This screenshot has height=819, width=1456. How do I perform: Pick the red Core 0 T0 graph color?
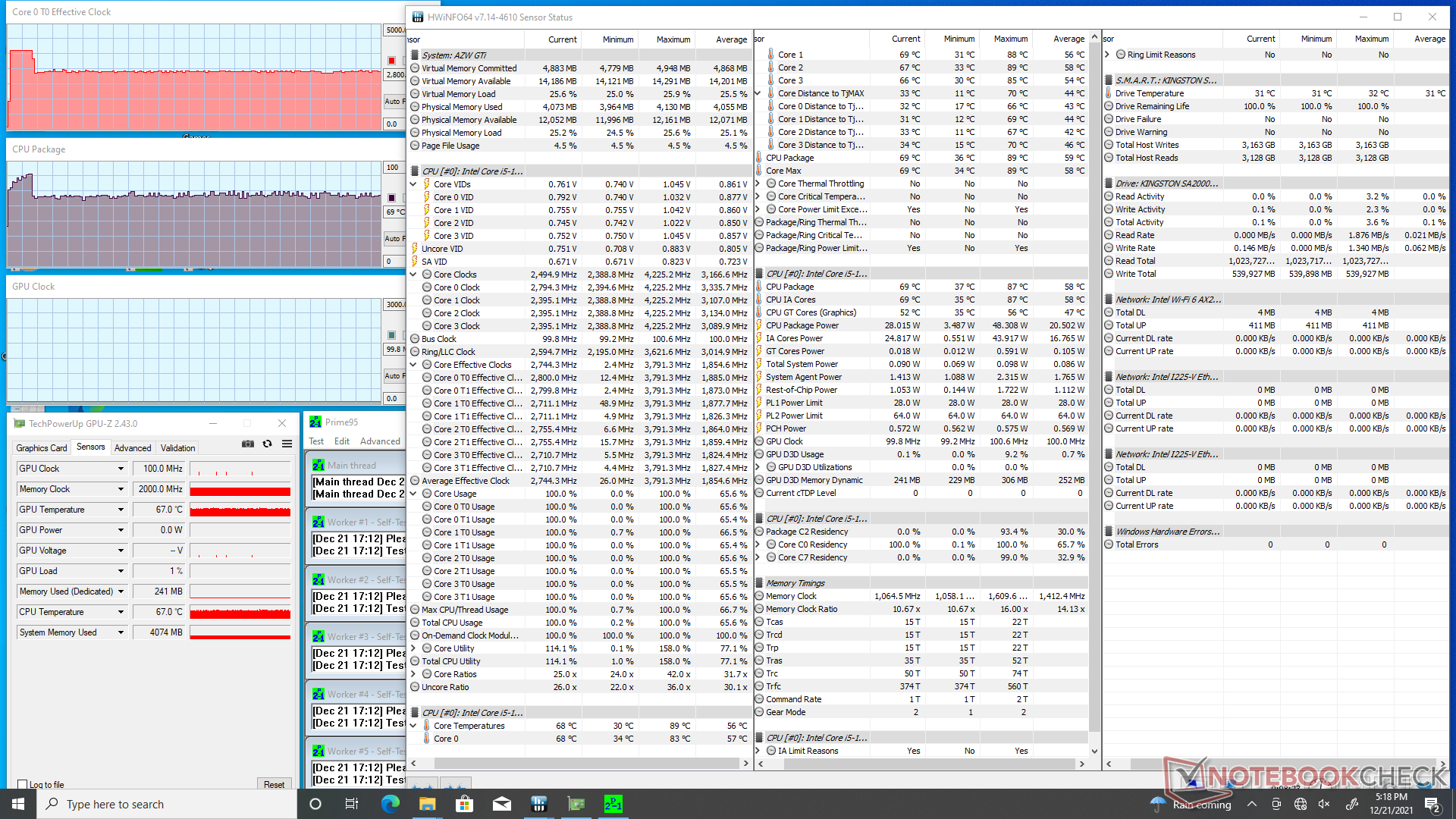pyautogui.click(x=391, y=61)
